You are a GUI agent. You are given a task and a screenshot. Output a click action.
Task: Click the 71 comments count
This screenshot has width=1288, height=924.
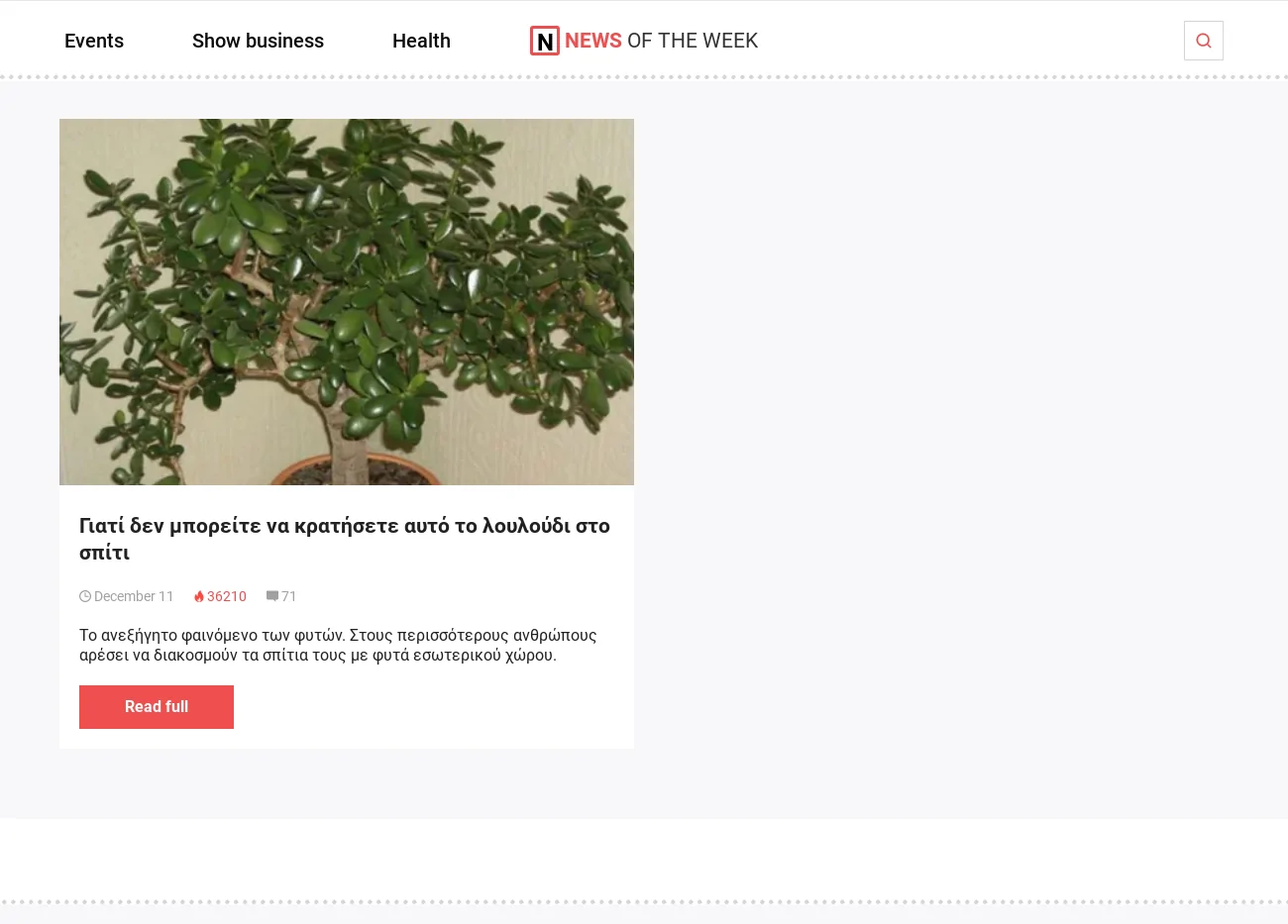(x=289, y=596)
